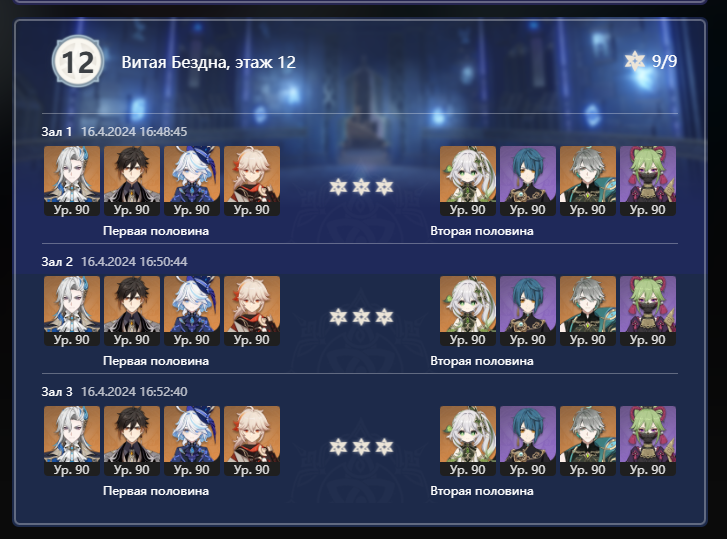Click the 9/9 star total icon
Viewport: 727px width, 539px height.
635,61
